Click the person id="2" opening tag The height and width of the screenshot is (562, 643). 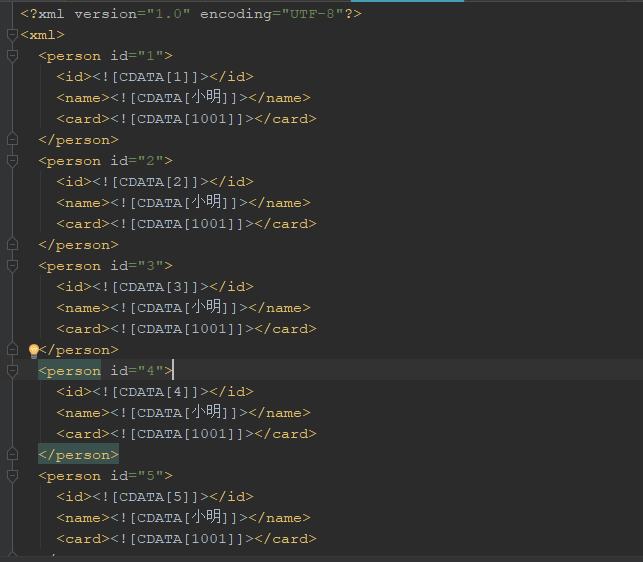pos(105,161)
